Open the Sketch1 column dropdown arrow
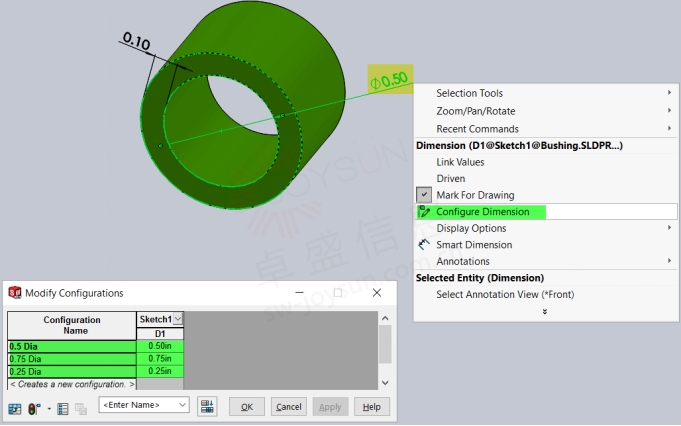Viewport: 681px width, 426px height. point(178,319)
